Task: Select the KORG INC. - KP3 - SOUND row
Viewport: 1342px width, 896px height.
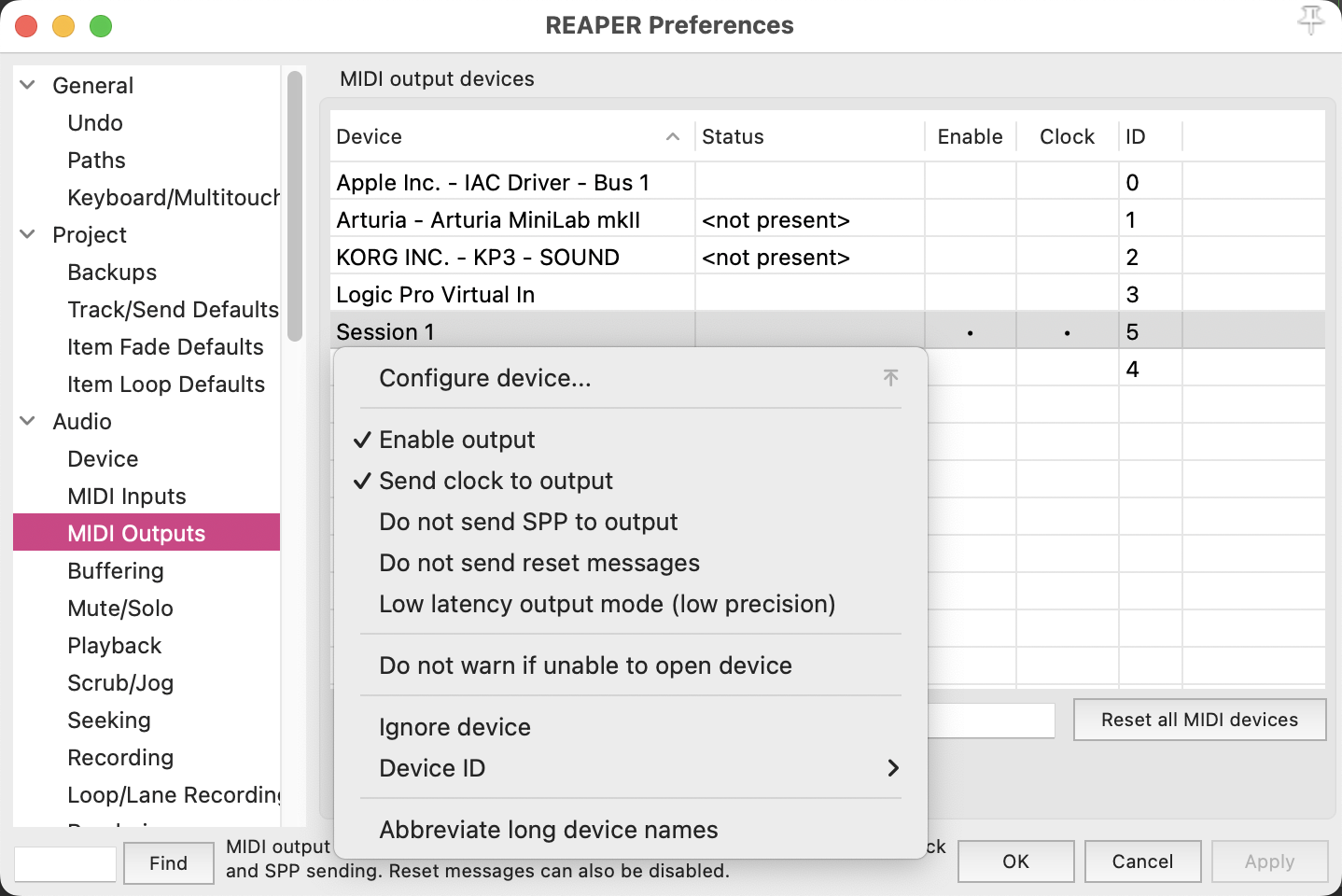Action: coord(828,257)
